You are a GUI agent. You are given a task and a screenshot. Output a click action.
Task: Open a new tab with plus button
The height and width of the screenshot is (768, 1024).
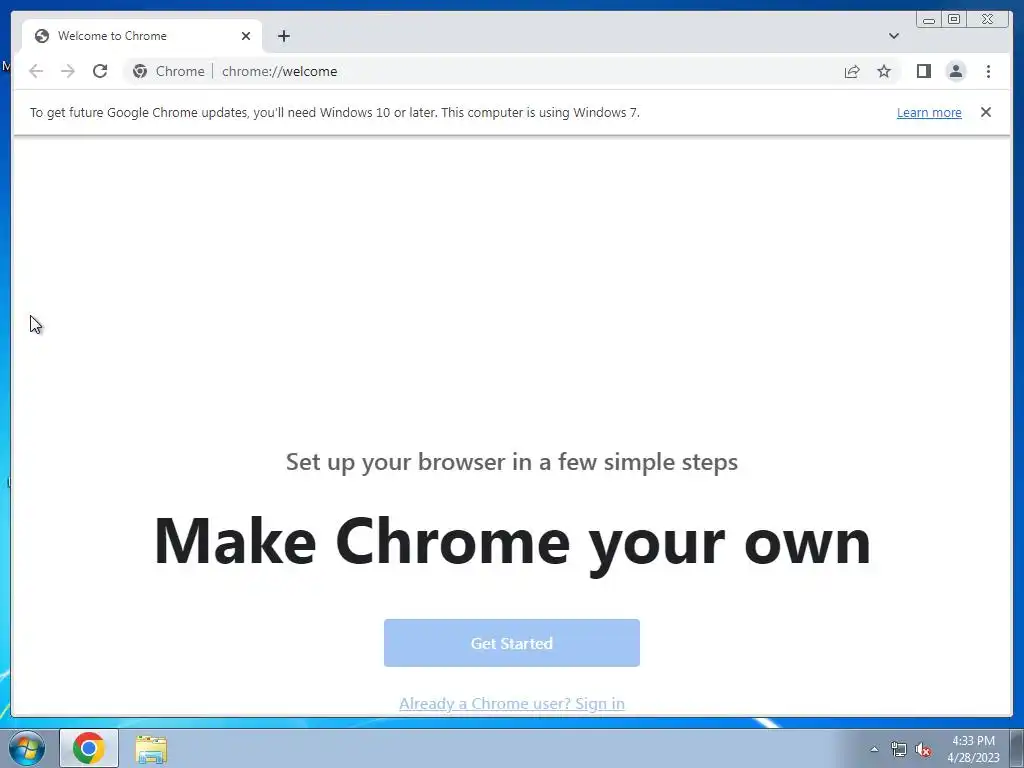[283, 36]
